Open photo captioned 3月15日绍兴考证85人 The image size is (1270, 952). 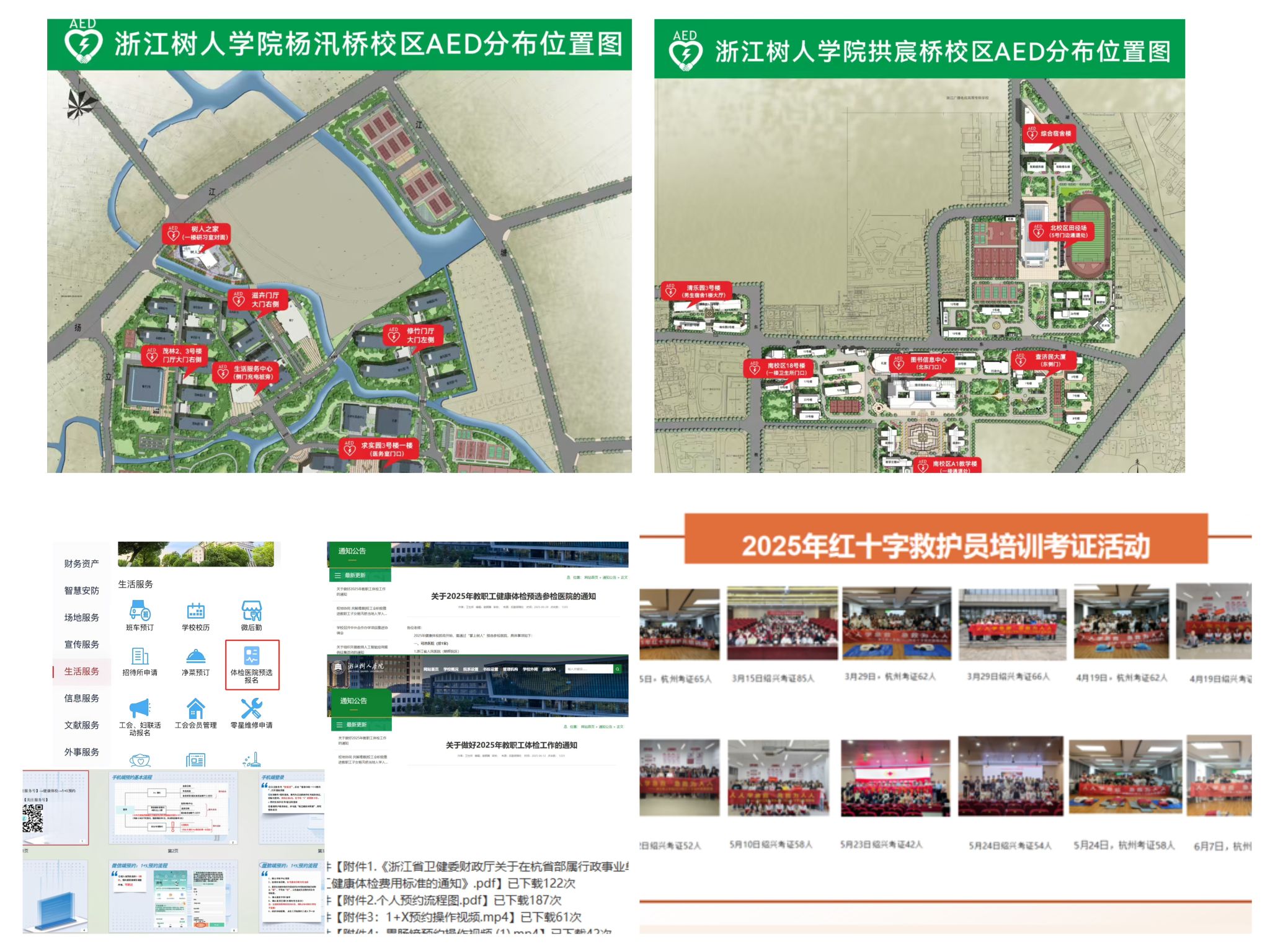coord(782,624)
